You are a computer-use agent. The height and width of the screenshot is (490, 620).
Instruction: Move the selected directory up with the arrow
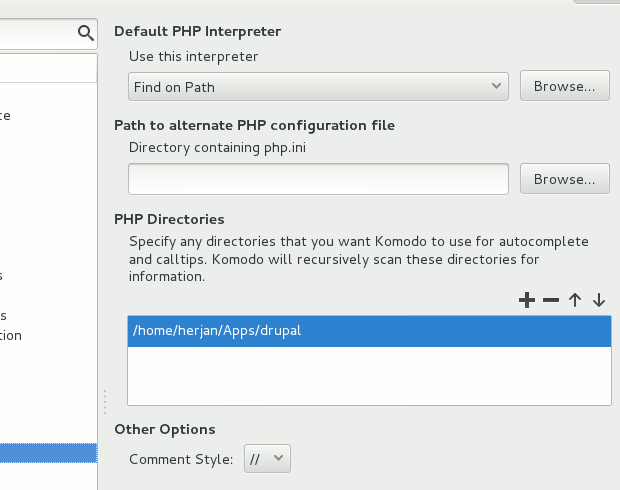tap(575, 300)
